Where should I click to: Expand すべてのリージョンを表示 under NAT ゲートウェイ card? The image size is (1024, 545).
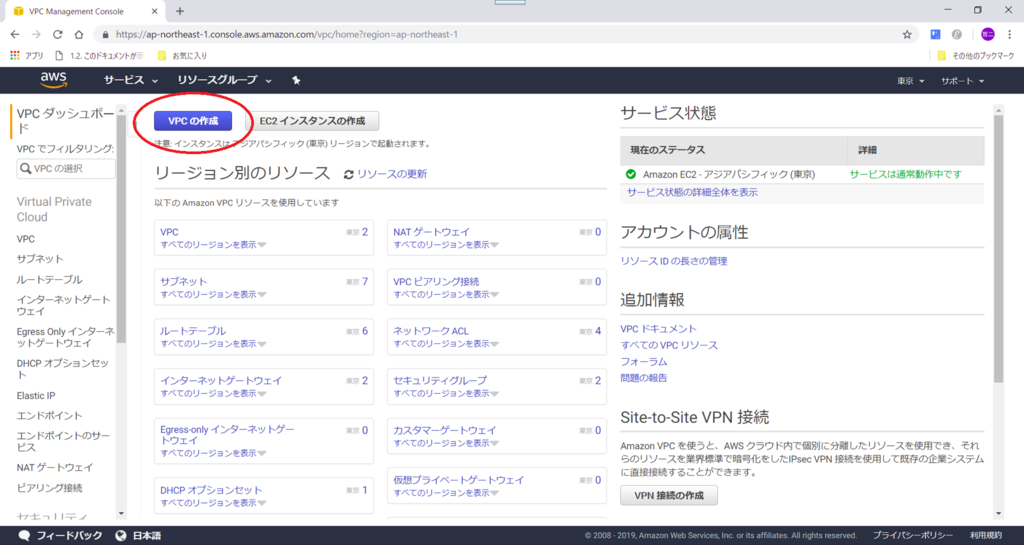[x=445, y=245]
